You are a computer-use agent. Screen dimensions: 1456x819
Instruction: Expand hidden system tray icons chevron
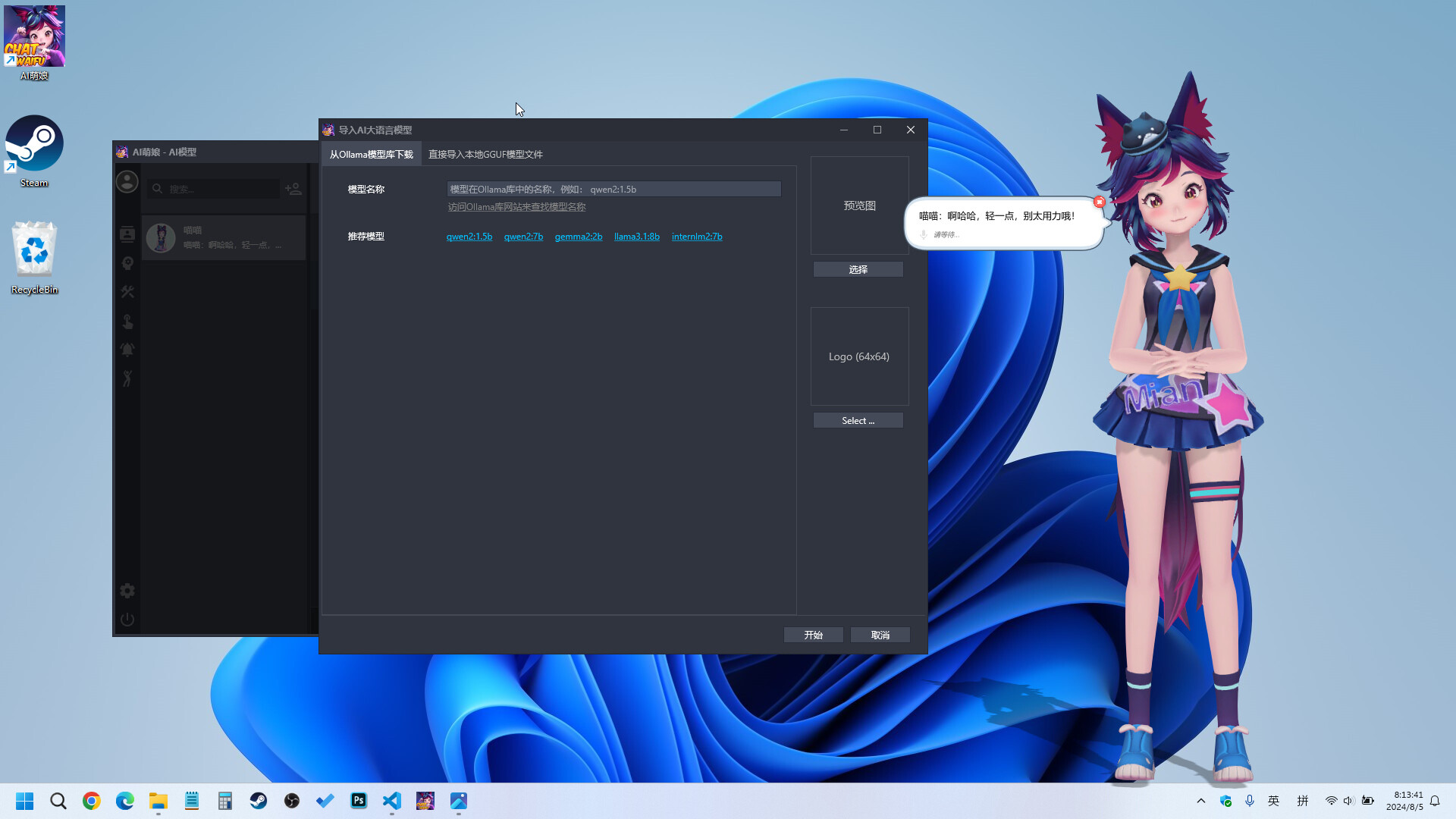(1201, 801)
